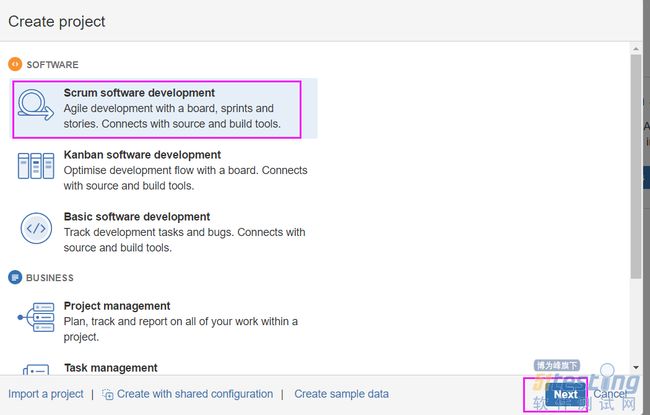Click the blue Business category icon
This screenshot has height=415, width=650.
click(x=15, y=277)
